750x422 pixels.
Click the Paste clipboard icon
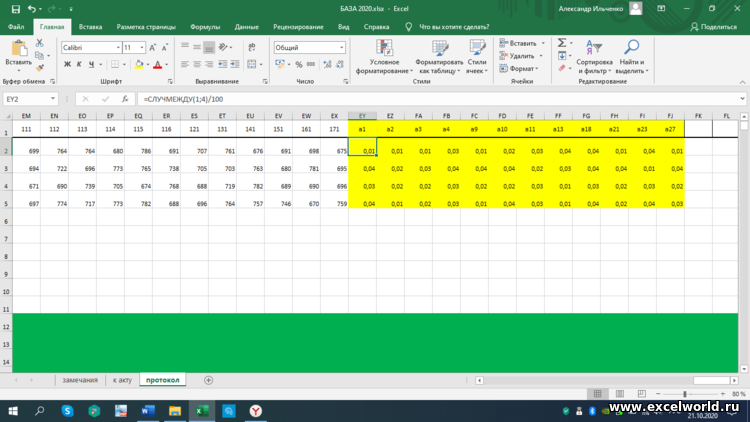point(19,49)
